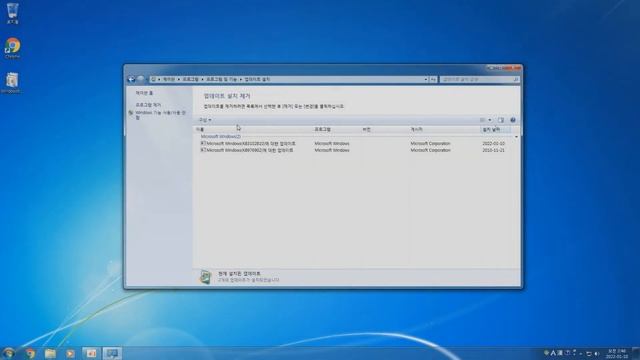
Task: Click the change view icon in toolbar
Action: (x=482, y=120)
